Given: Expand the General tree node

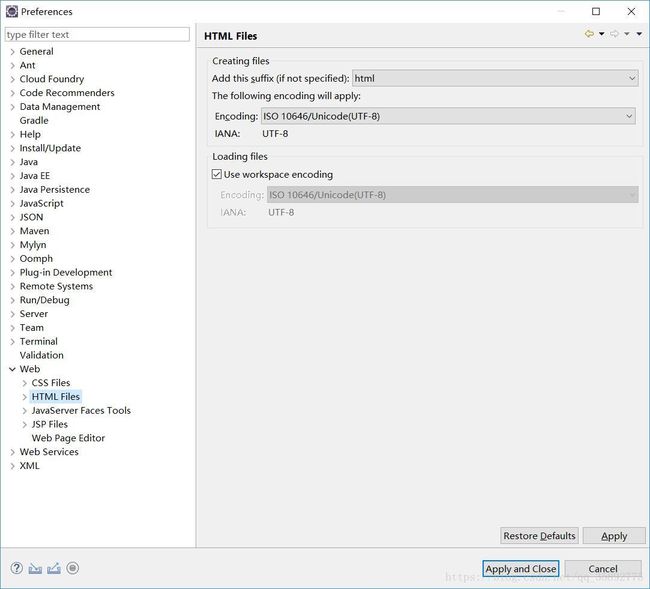Looking at the screenshot, I should pos(12,52).
